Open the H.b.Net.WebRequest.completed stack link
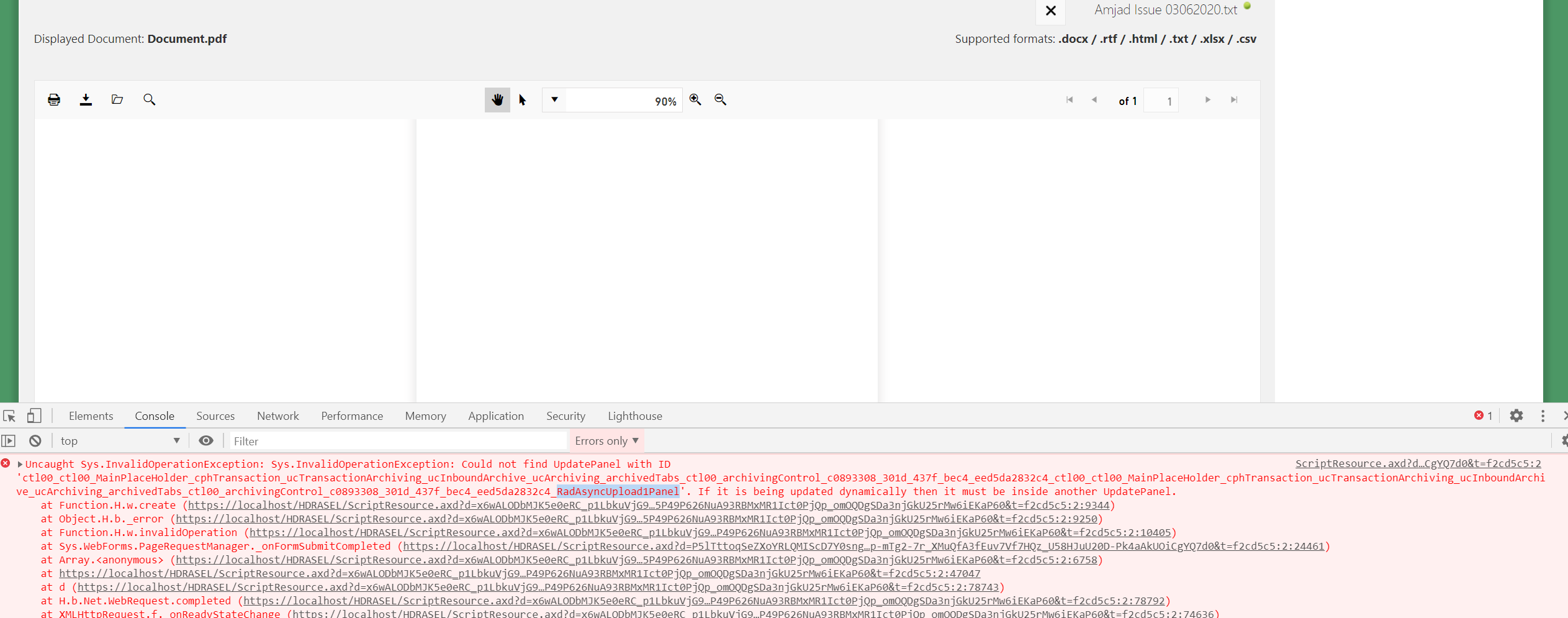The height and width of the screenshot is (618, 1568). 704,601
